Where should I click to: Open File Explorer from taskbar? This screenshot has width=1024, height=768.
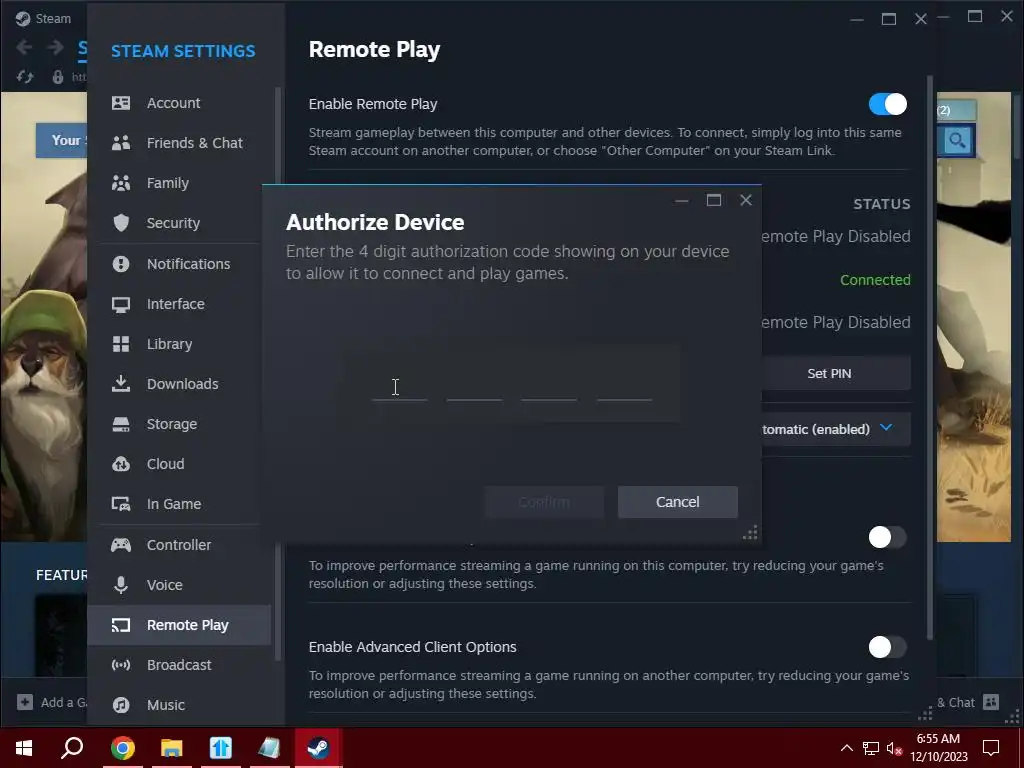point(171,748)
